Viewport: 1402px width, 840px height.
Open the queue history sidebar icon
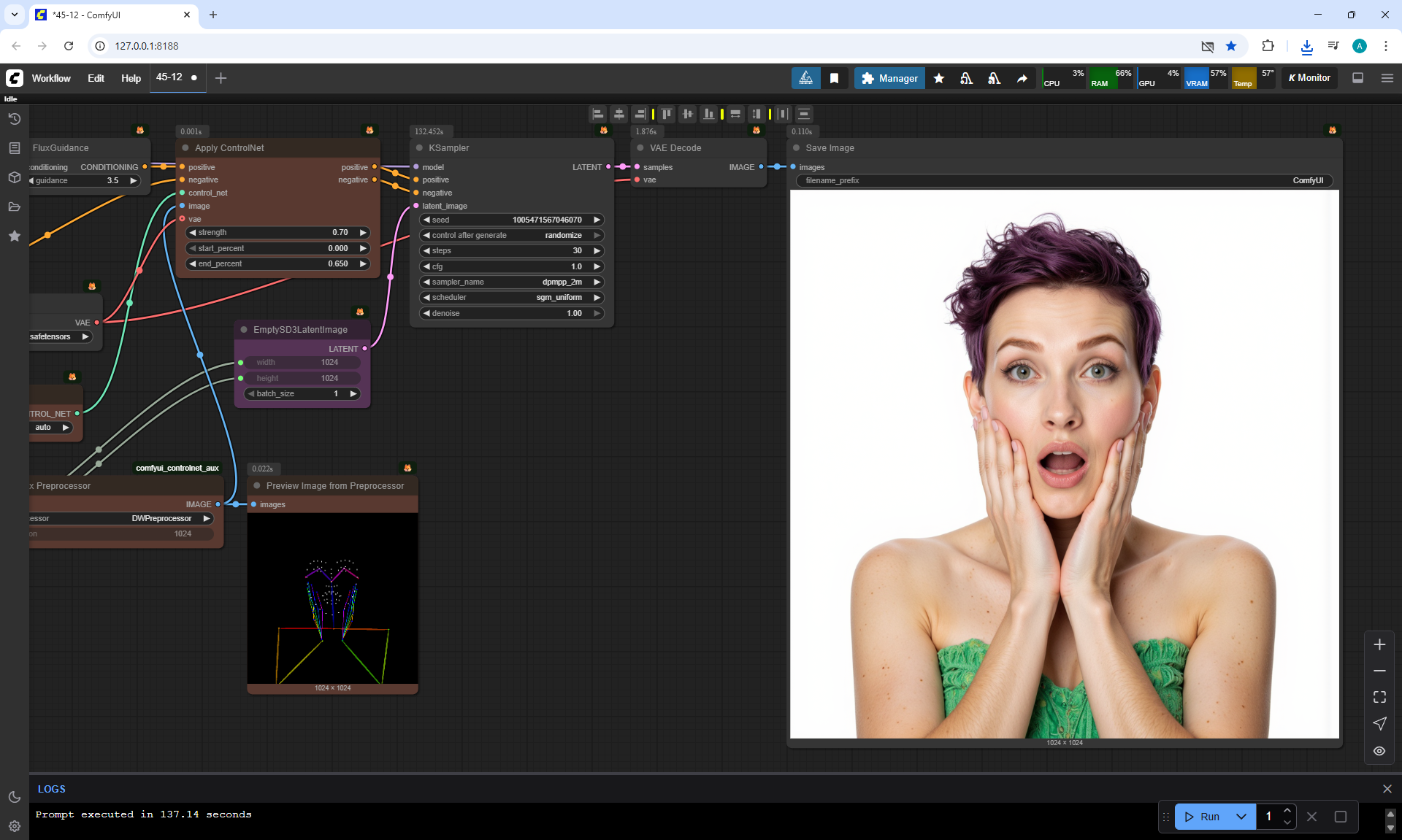[14, 119]
